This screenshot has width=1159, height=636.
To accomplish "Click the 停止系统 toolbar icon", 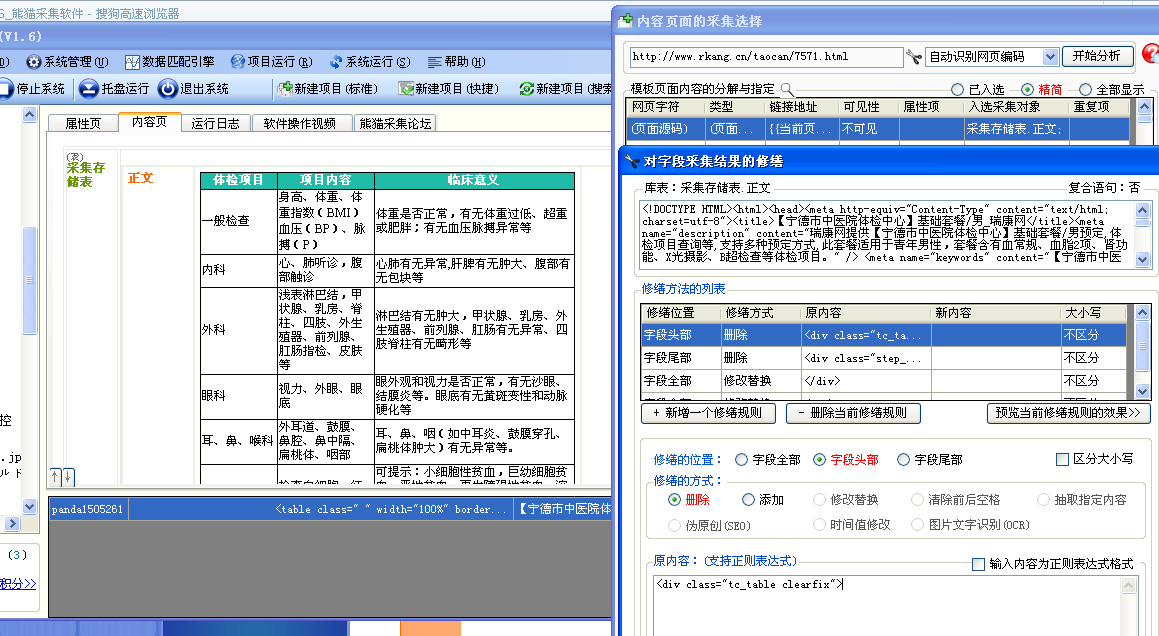I will [x=6, y=89].
